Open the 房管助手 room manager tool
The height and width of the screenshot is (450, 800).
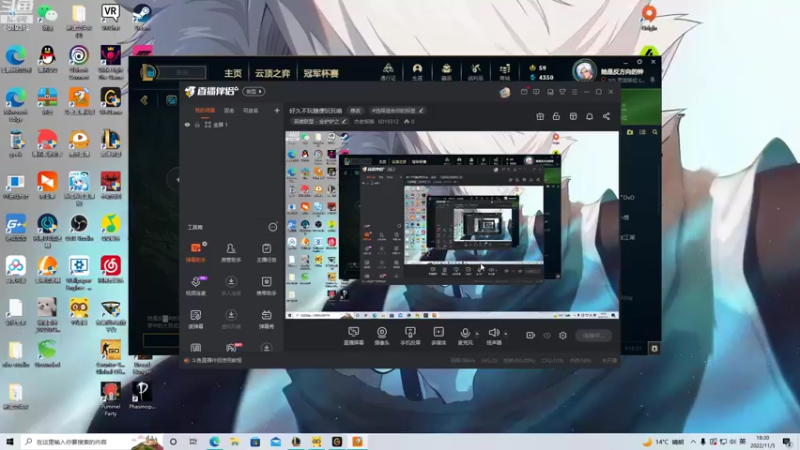[231, 253]
